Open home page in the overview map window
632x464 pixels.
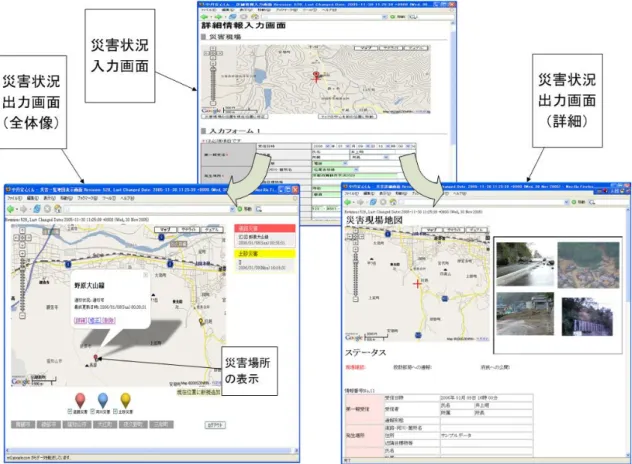point(58,208)
